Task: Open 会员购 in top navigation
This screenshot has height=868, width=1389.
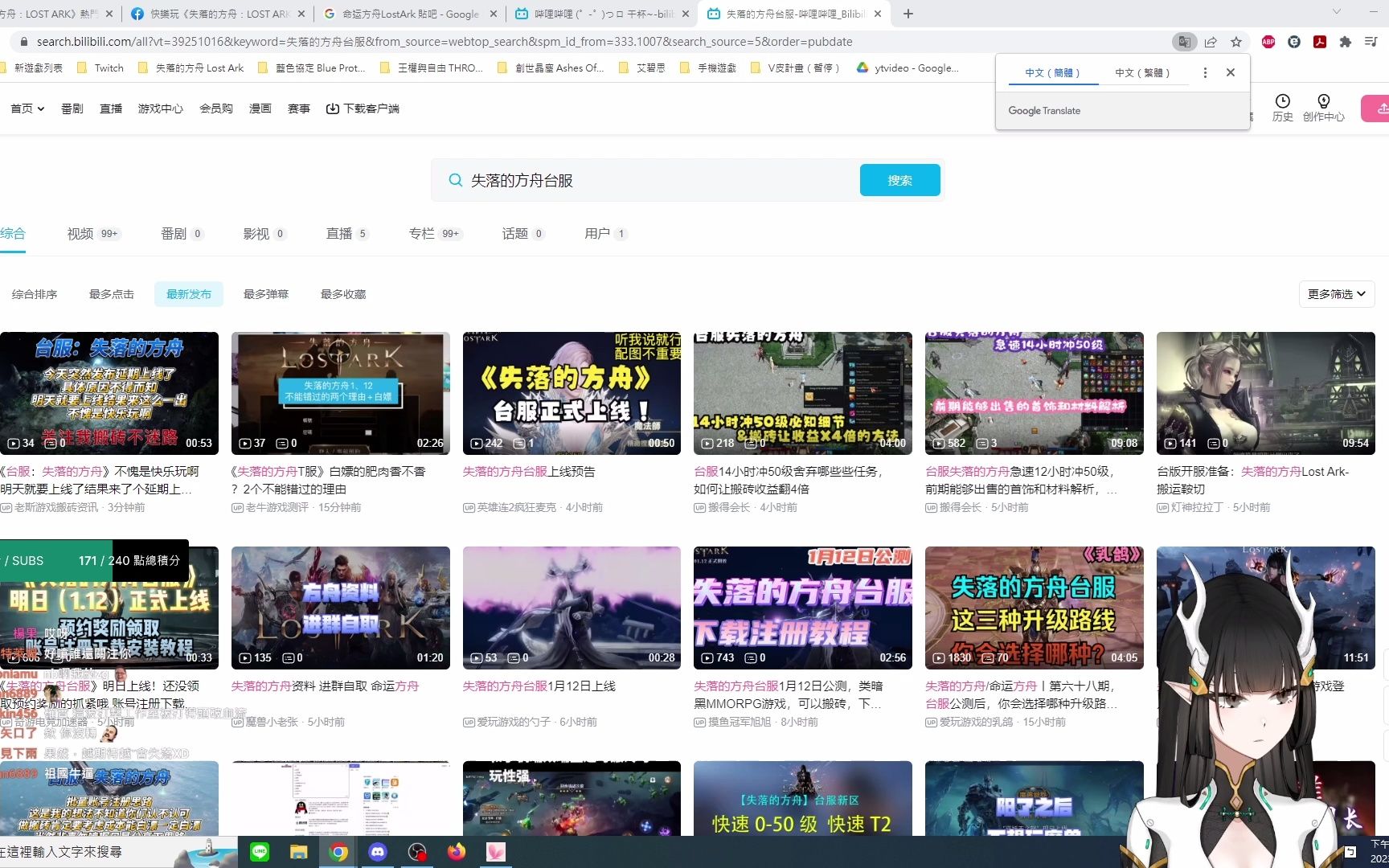Action: (216, 108)
